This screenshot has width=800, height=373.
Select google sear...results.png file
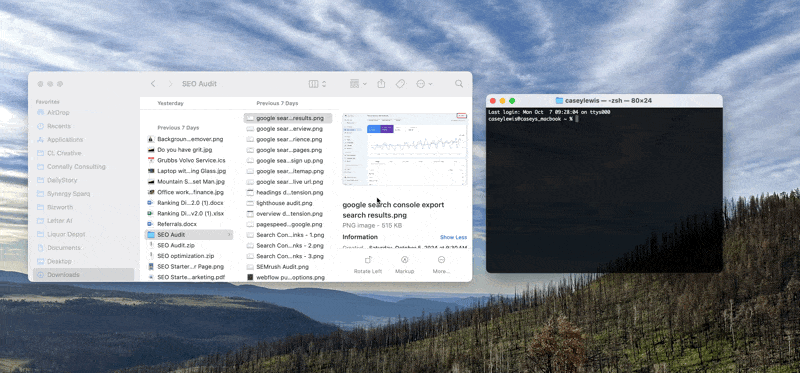[288, 118]
